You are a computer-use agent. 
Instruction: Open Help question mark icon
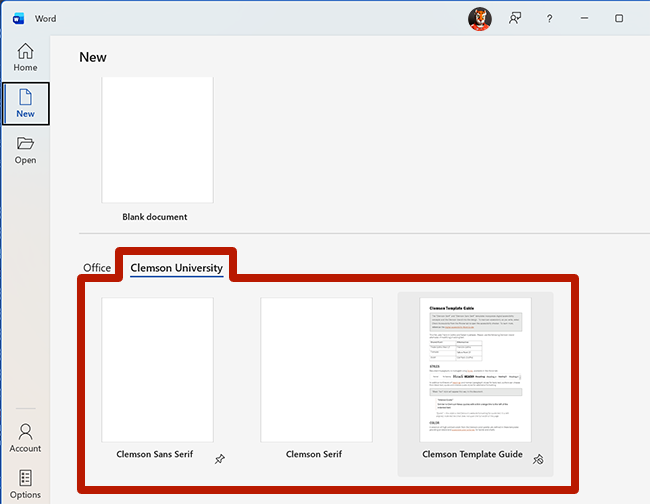point(549,19)
